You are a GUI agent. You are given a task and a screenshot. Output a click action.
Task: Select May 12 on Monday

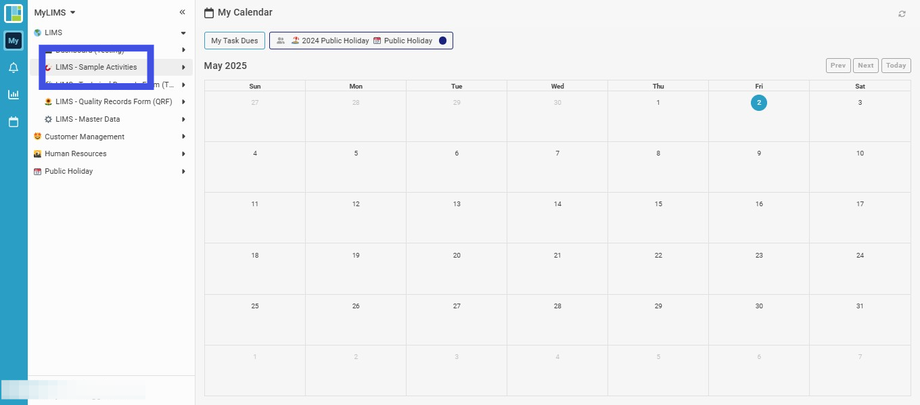pyautogui.click(x=356, y=204)
